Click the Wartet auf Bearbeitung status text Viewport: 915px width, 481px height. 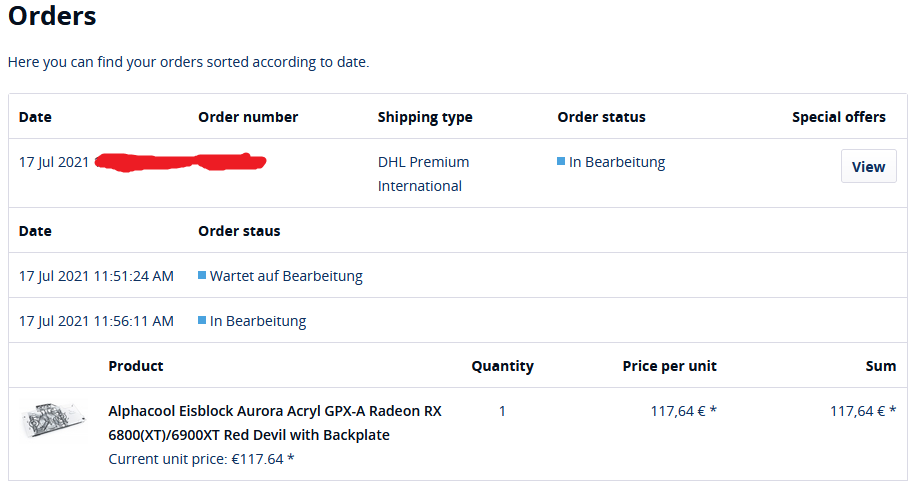point(286,276)
